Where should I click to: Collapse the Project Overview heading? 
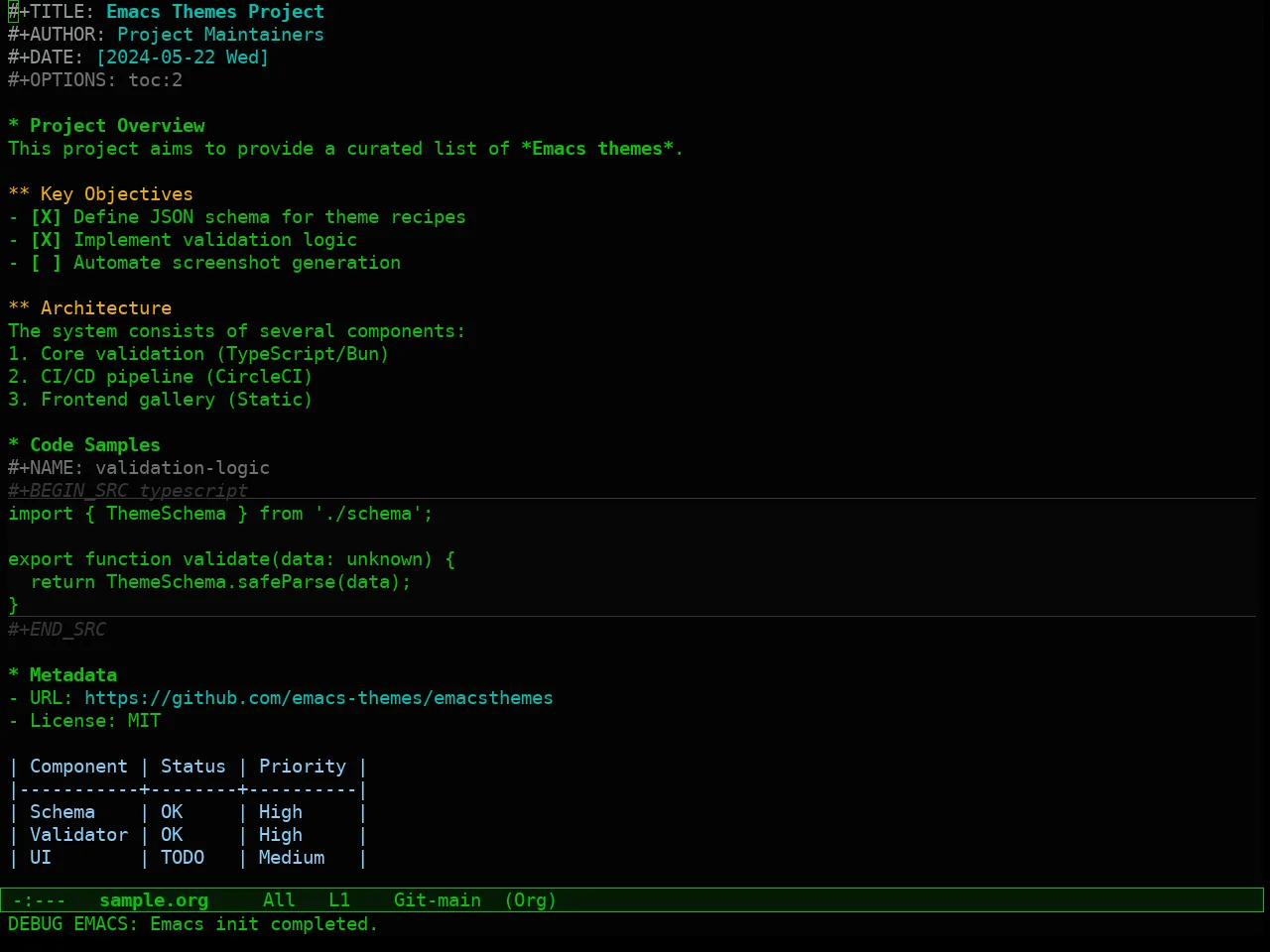point(106,126)
